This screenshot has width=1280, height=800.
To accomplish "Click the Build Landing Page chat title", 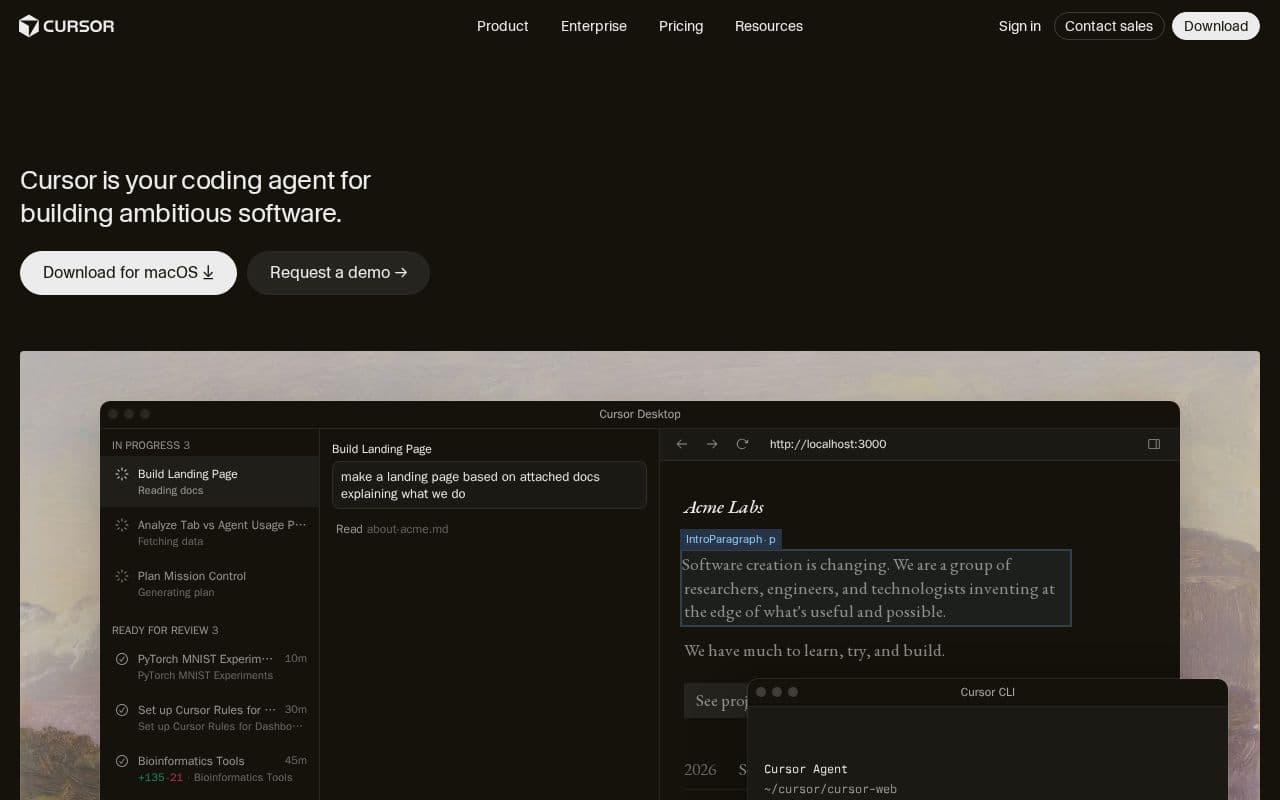I will pyautogui.click(x=382, y=449).
